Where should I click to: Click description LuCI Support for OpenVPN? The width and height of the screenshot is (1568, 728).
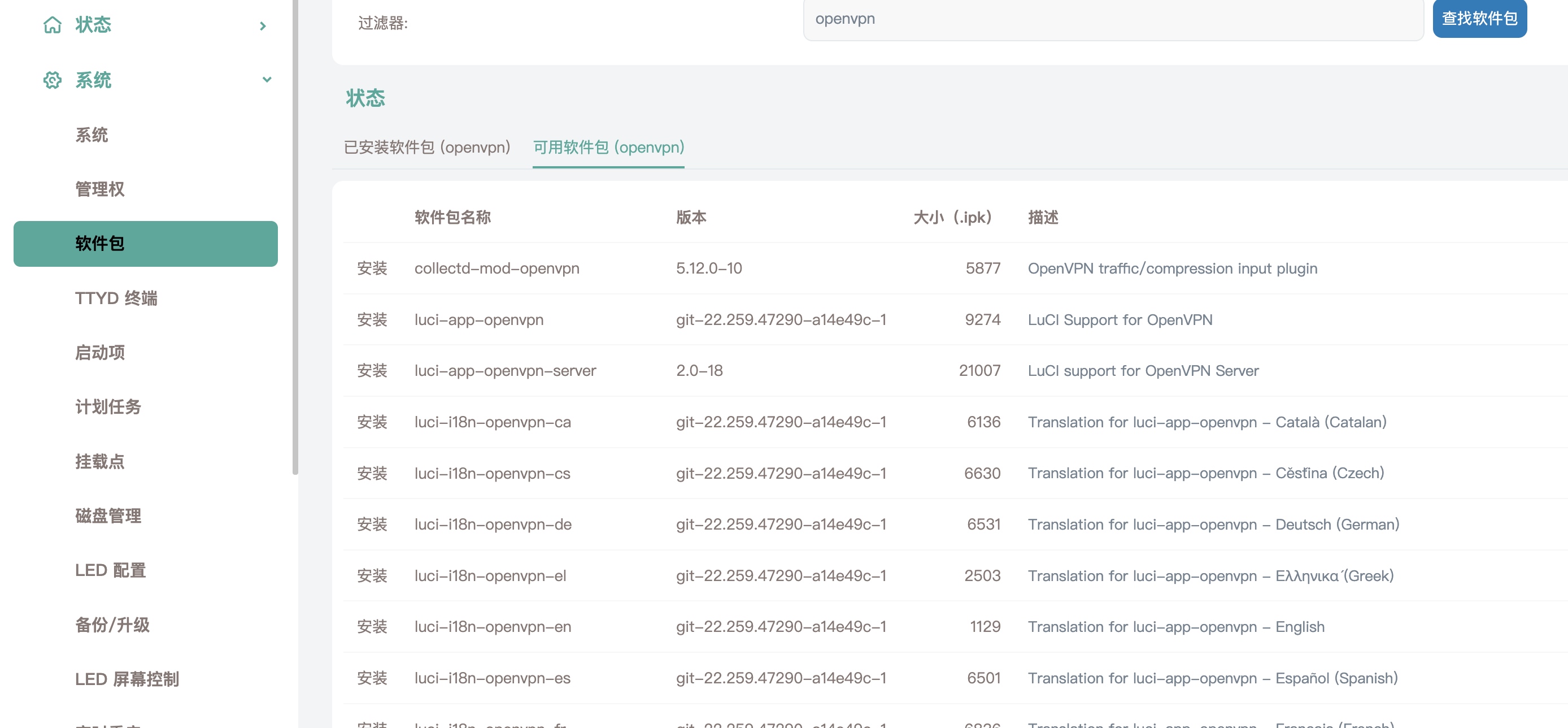pos(1120,319)
